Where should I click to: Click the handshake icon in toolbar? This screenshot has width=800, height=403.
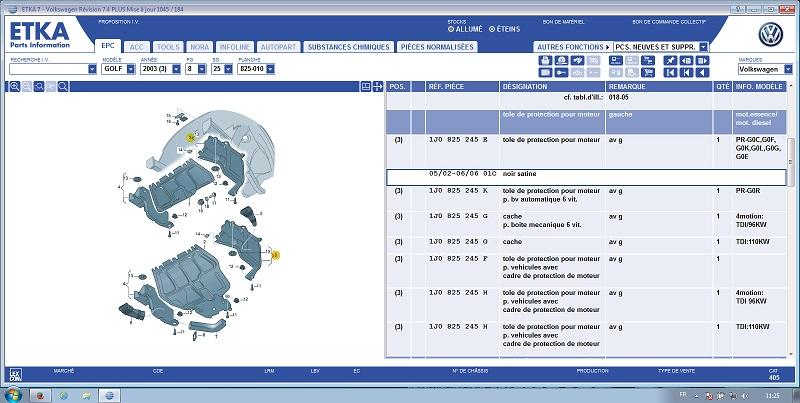[x=578, y=60]
